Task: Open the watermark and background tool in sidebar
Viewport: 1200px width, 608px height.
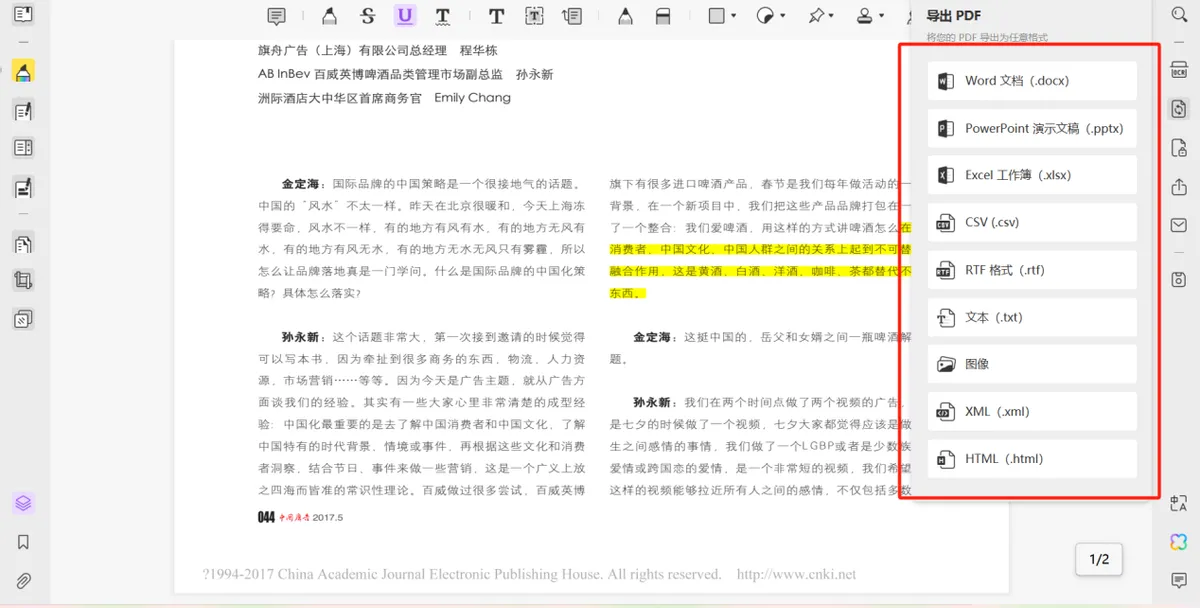Action: [23, 319]
